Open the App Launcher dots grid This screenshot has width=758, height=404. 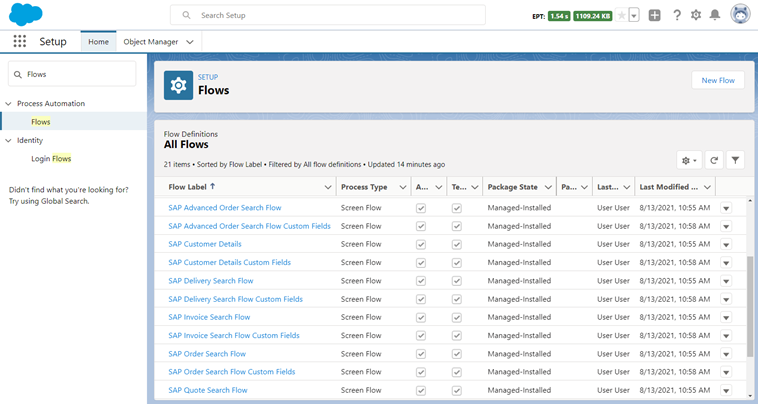pyautogui.click(x=20, y=41)
